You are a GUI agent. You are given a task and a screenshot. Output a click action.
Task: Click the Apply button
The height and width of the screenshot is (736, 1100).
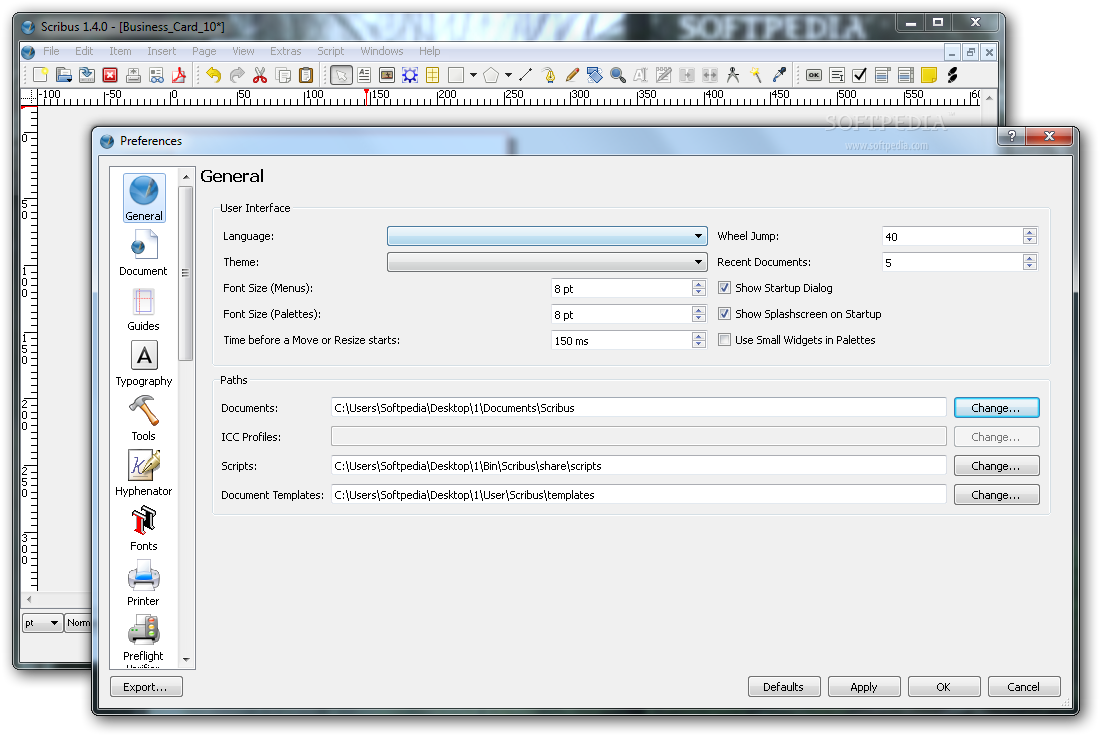[864, 687]
